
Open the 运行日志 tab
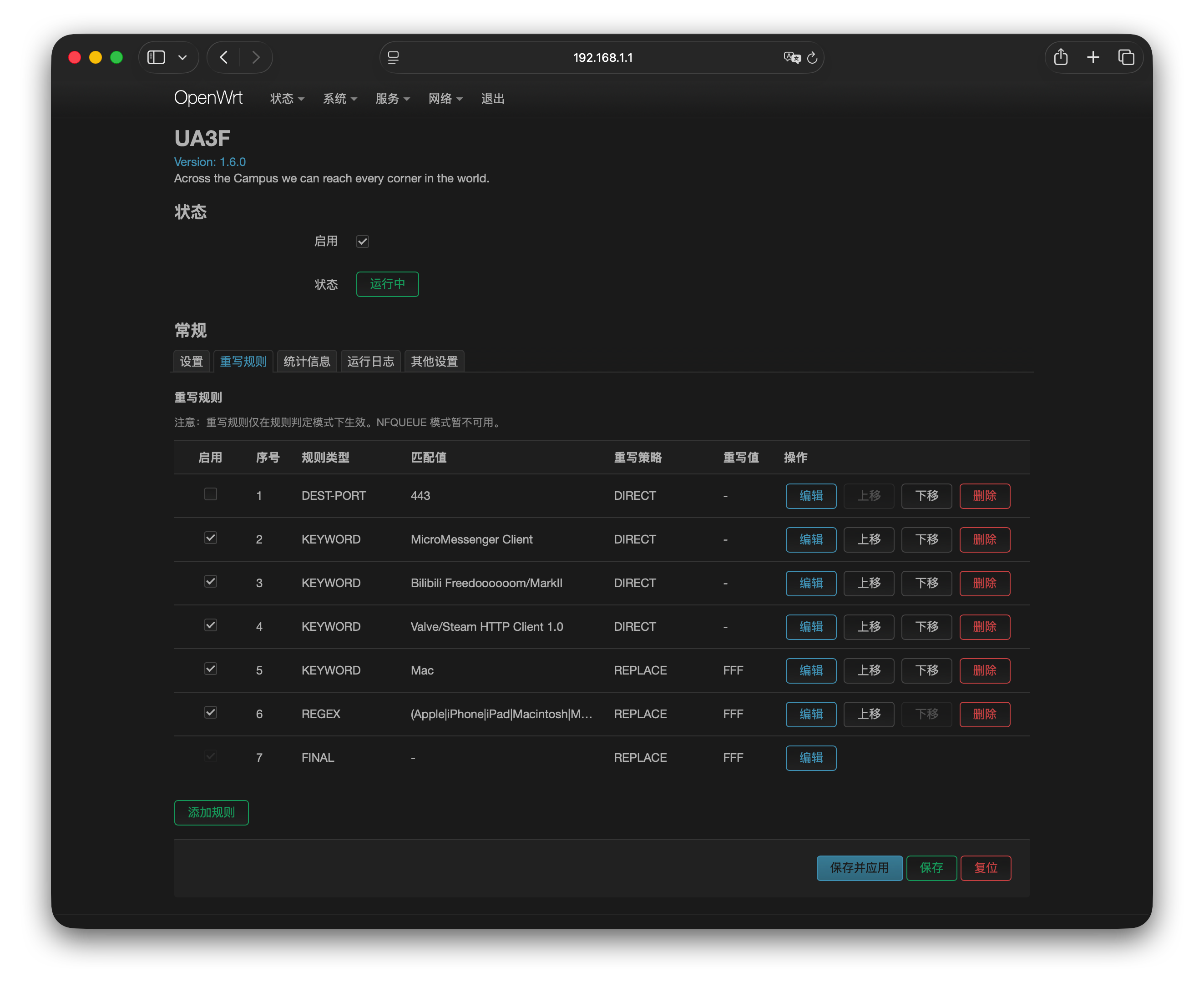[370, 362]
